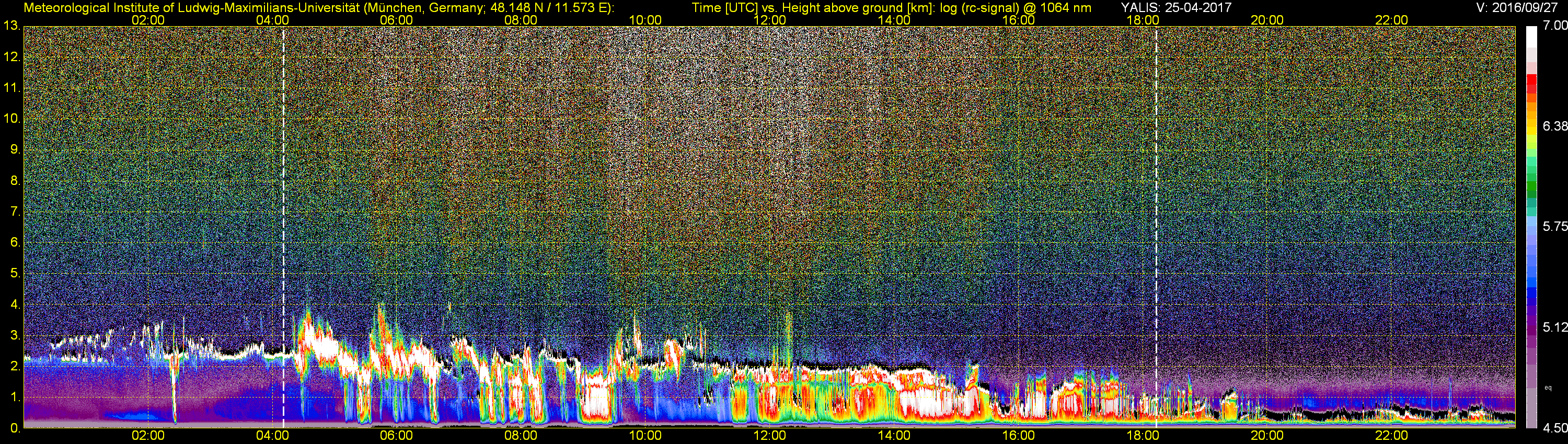Click the 08:00 label on the lower time axis
The image size is (1568, 444).
[x=521, y=436]
